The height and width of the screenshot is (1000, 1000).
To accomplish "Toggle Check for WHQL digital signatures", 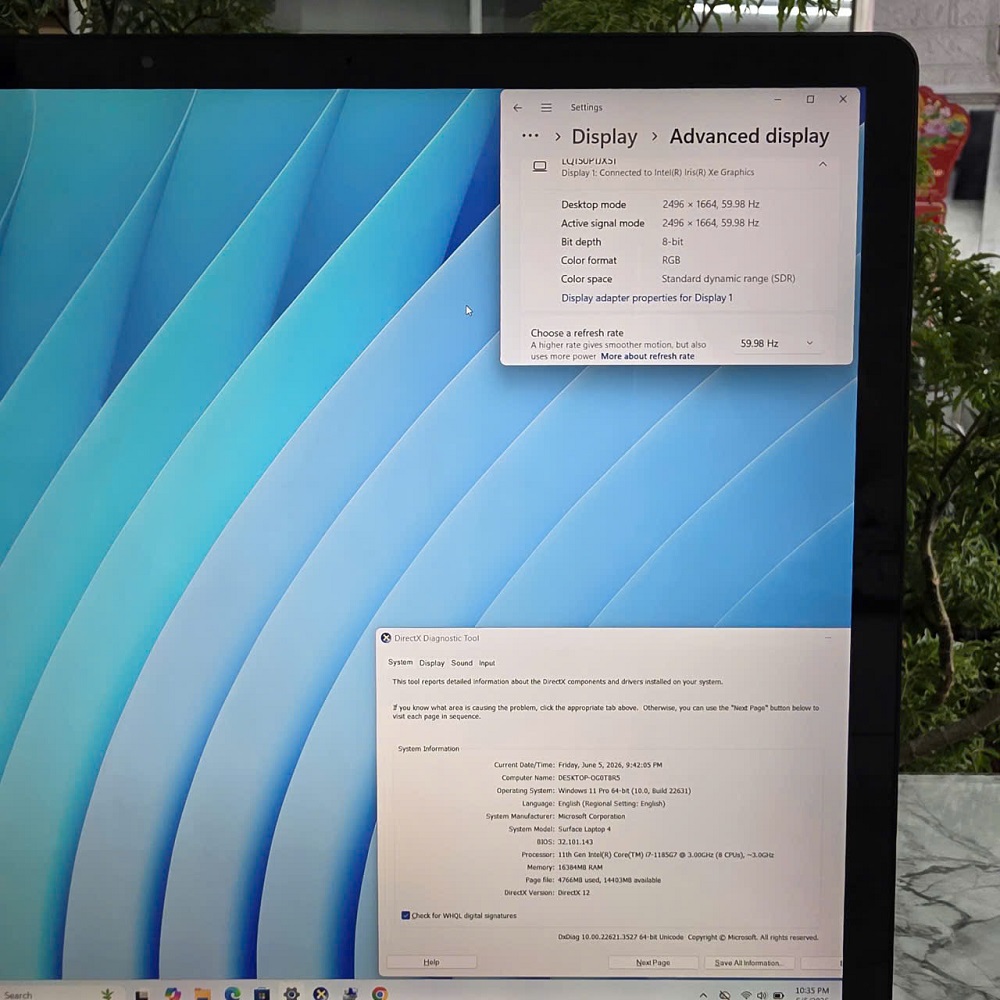I will coord(406,915).
